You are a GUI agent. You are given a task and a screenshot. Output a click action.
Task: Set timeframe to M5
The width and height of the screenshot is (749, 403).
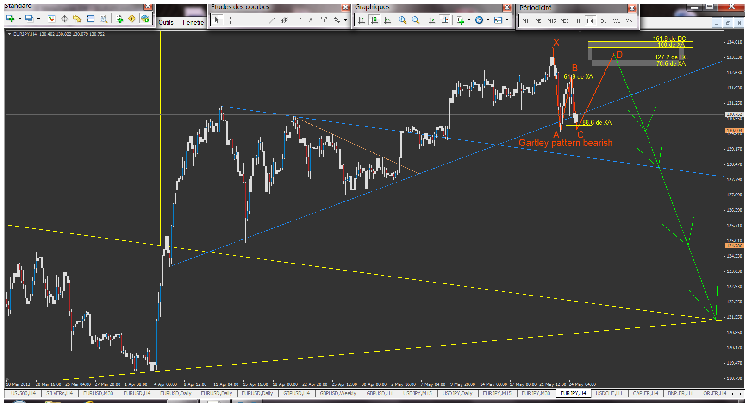click(x=538, y=21)
